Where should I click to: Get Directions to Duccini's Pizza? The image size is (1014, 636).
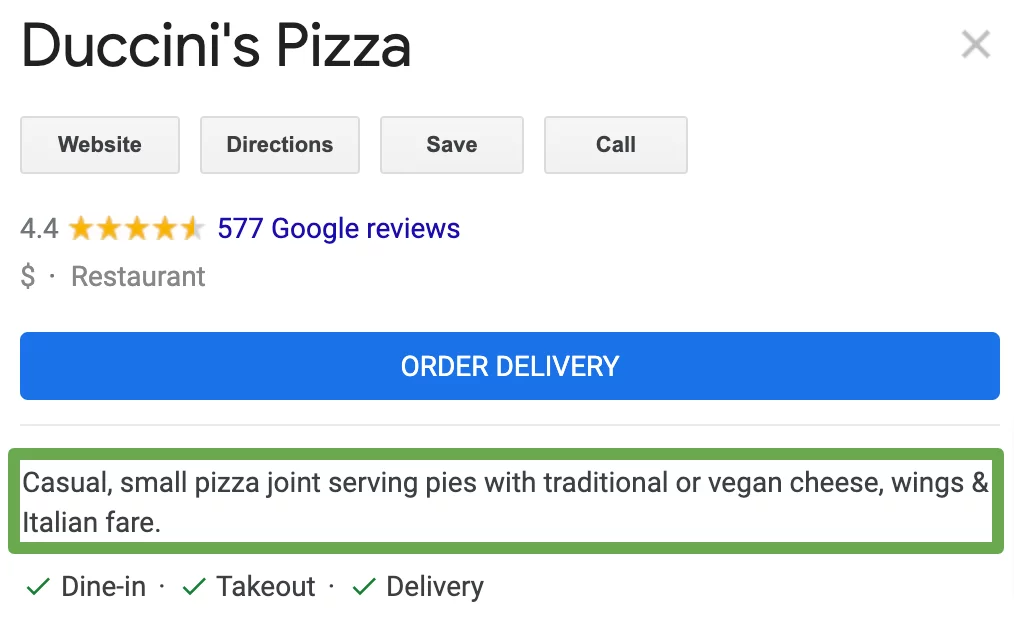coord(280,145)
